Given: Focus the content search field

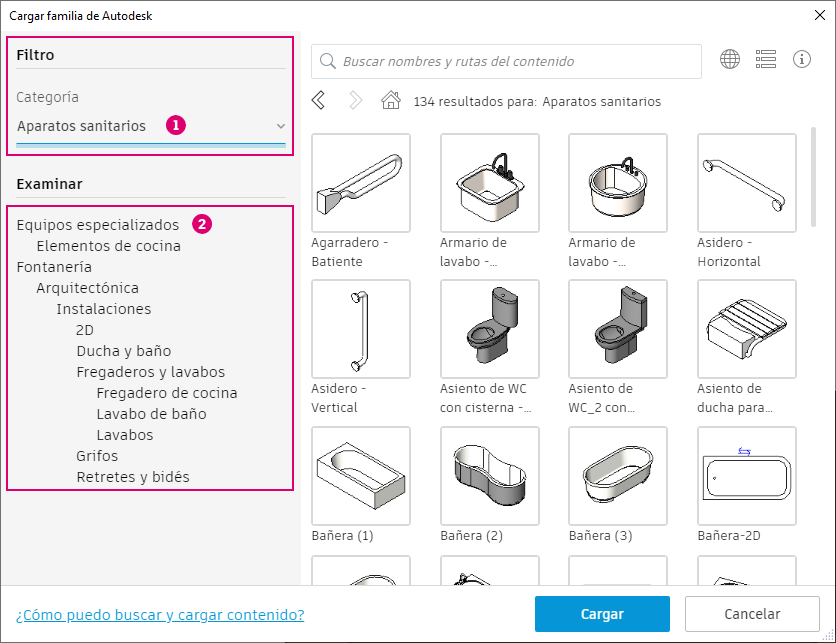Looking at the screenshot, I should (506, 61).
